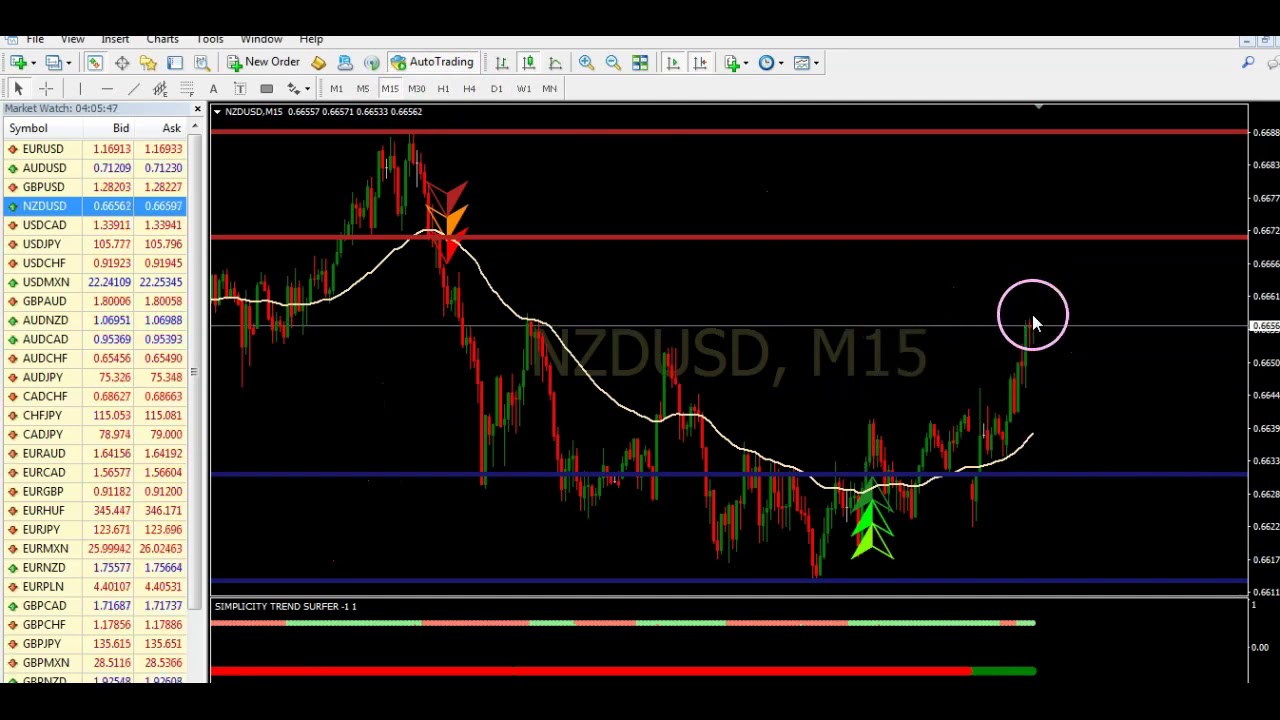Select the trendline drawing tool
This screenshot has width=1280, height=720.
tap(134, 89)
